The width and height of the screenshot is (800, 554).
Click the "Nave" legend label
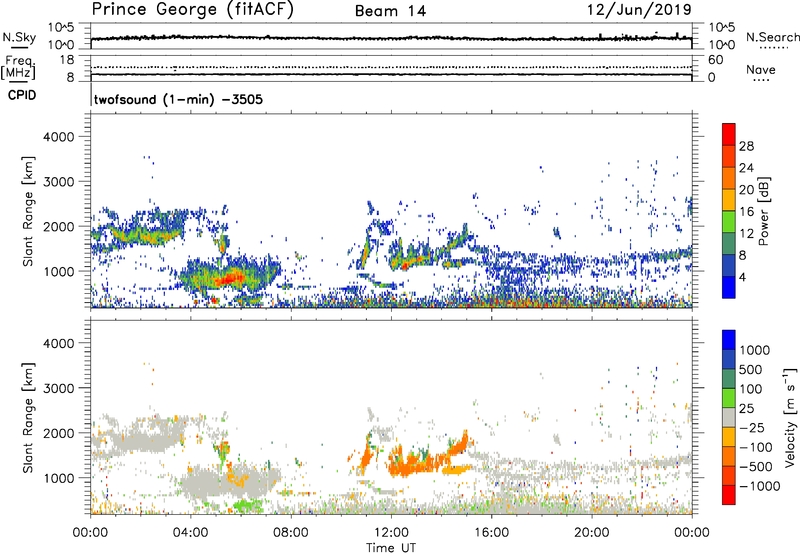pos(761,69)
